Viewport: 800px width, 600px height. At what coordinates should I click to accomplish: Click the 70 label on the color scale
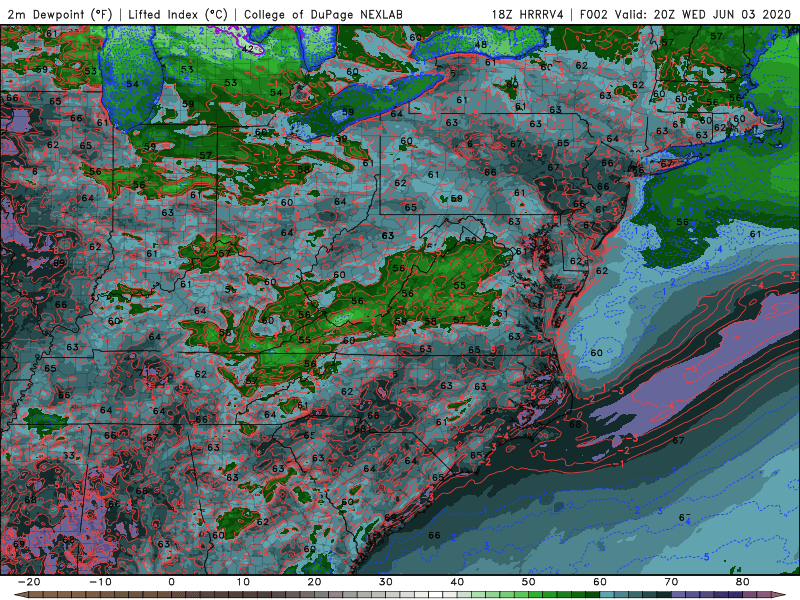671,582
